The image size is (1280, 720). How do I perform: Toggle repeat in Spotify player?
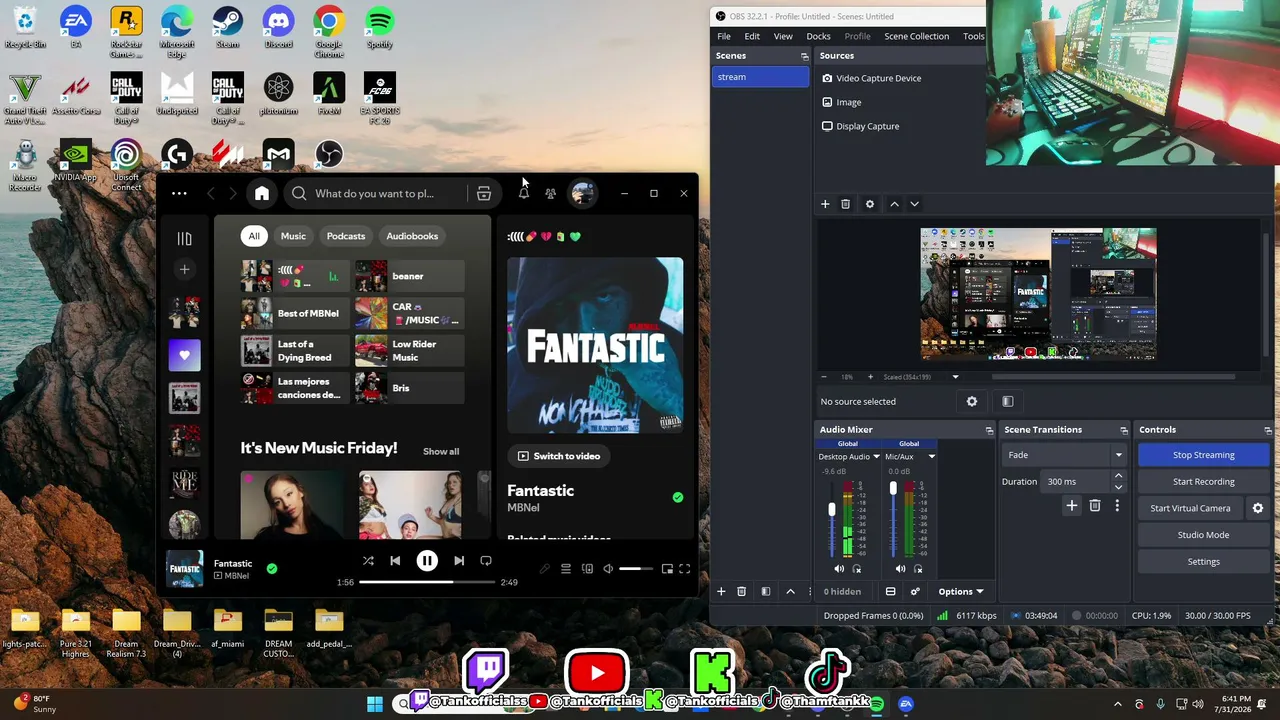click(486, 561)
